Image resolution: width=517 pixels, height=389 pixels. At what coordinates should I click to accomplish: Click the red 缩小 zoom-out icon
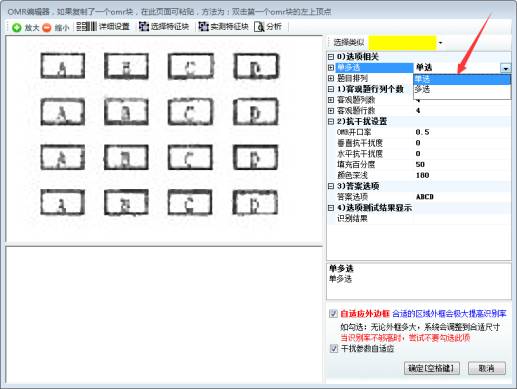pos(47,27)
